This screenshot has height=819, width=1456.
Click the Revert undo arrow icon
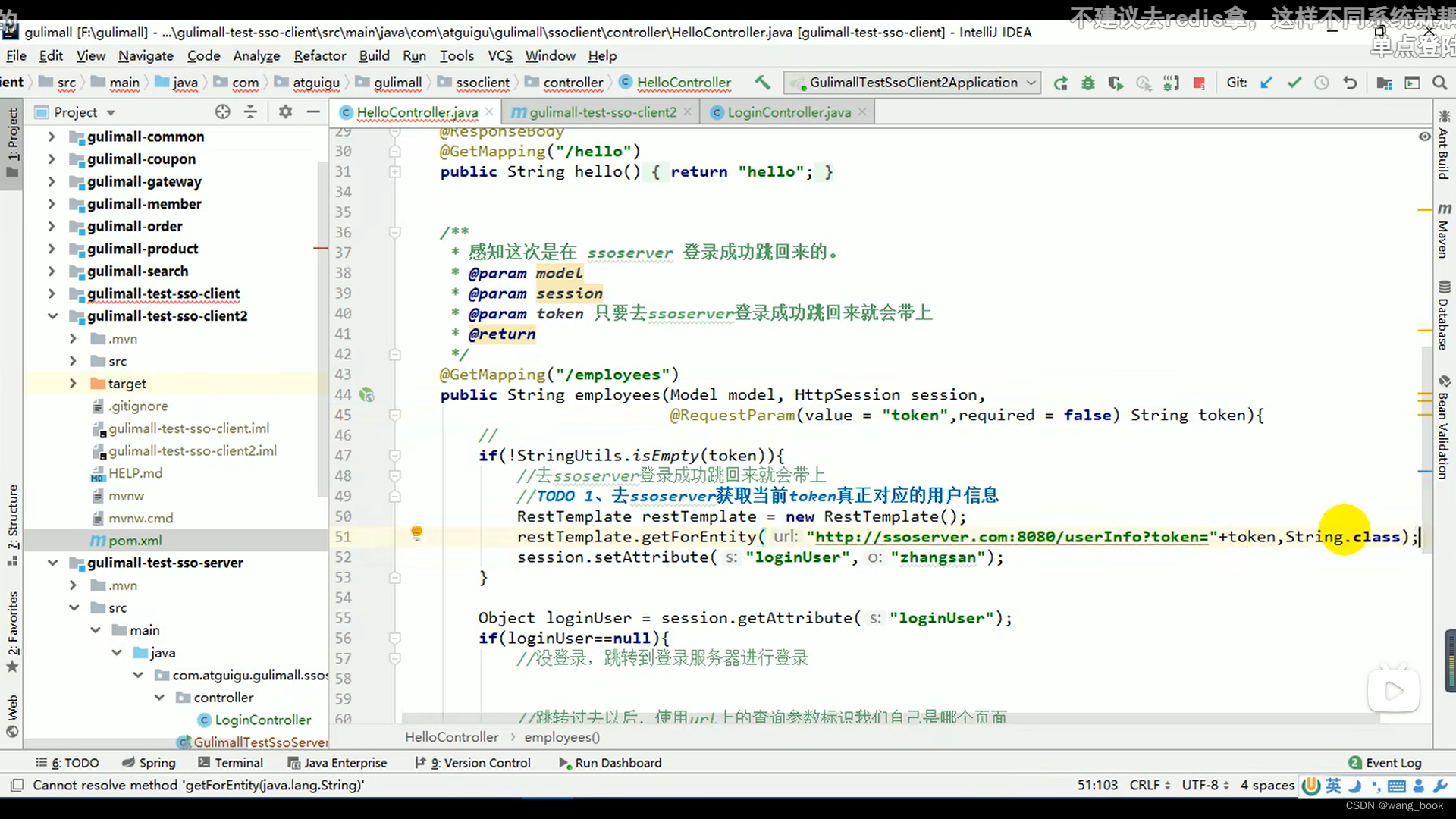pos(1350,83)
